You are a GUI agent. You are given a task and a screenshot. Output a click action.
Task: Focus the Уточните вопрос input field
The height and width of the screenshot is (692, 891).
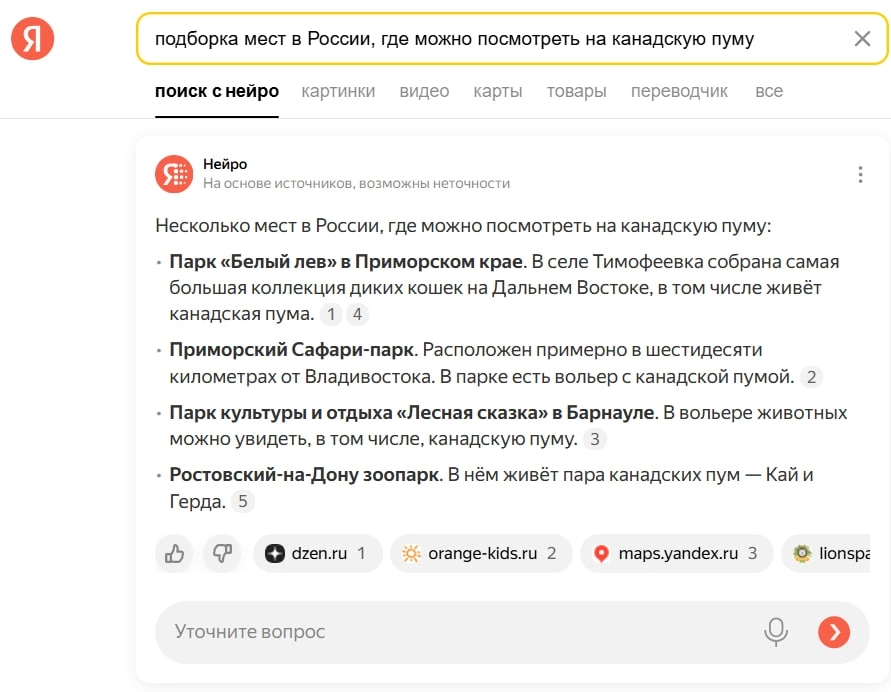tap(450, 632)
